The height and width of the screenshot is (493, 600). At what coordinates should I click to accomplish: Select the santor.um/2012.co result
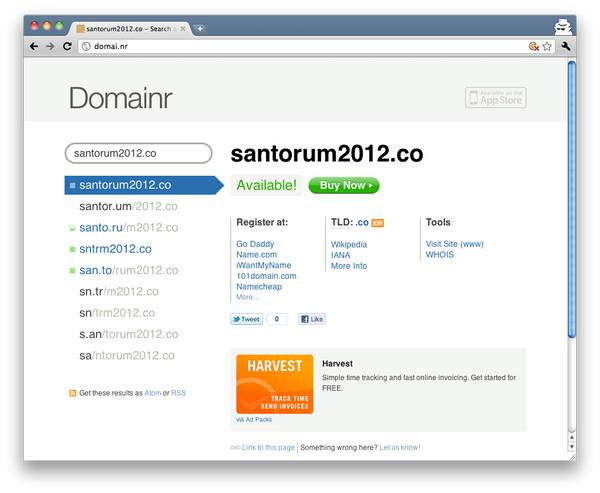click(128, 206)
